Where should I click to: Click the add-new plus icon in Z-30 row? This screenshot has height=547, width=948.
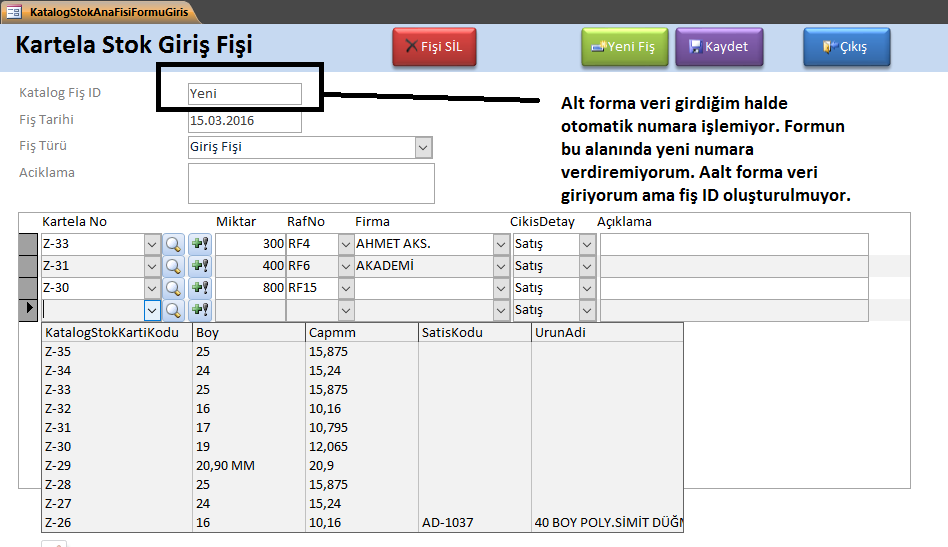pos(199,288)
